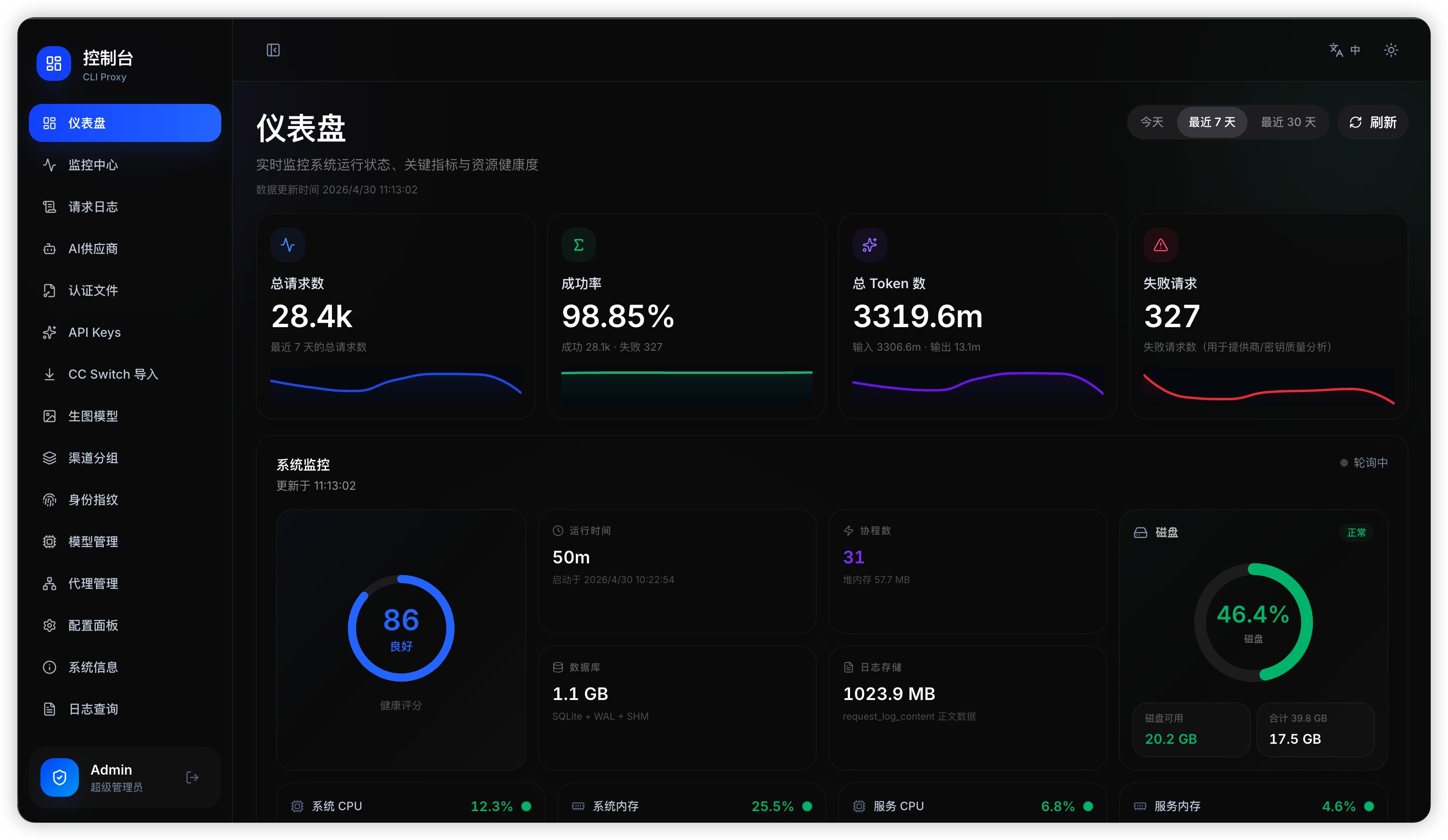Click the 系统 CPU chip icon
1448x840 pixels.
(x=297, y=806)
